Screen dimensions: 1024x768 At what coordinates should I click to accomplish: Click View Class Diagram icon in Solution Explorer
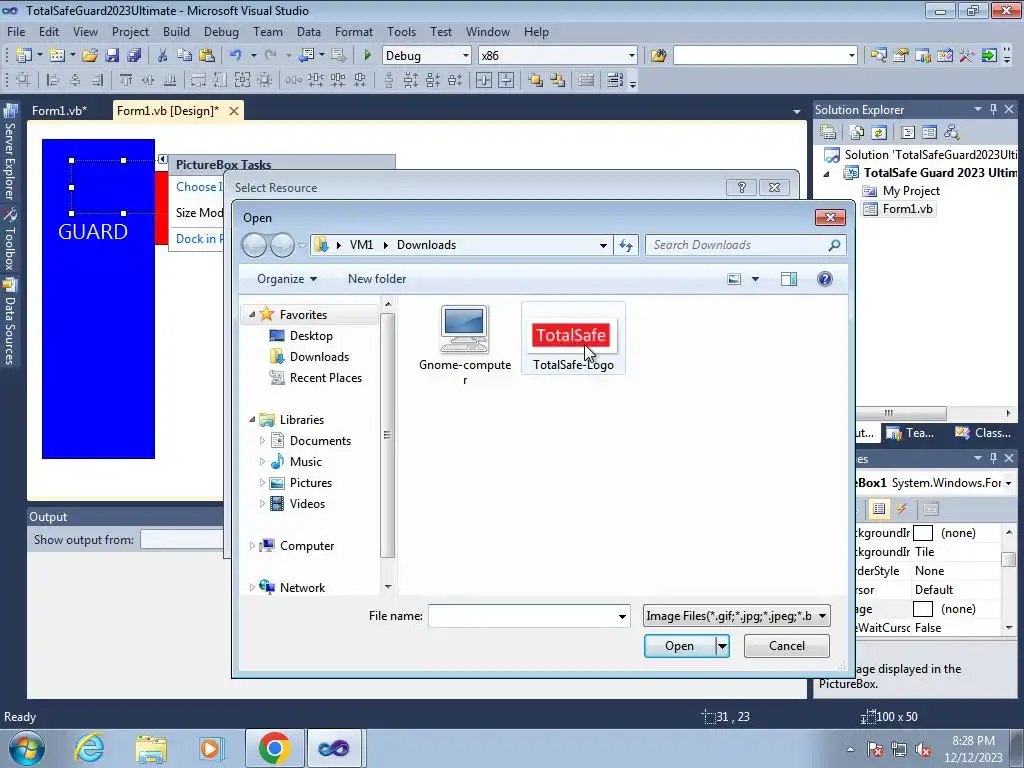[952, 133]
